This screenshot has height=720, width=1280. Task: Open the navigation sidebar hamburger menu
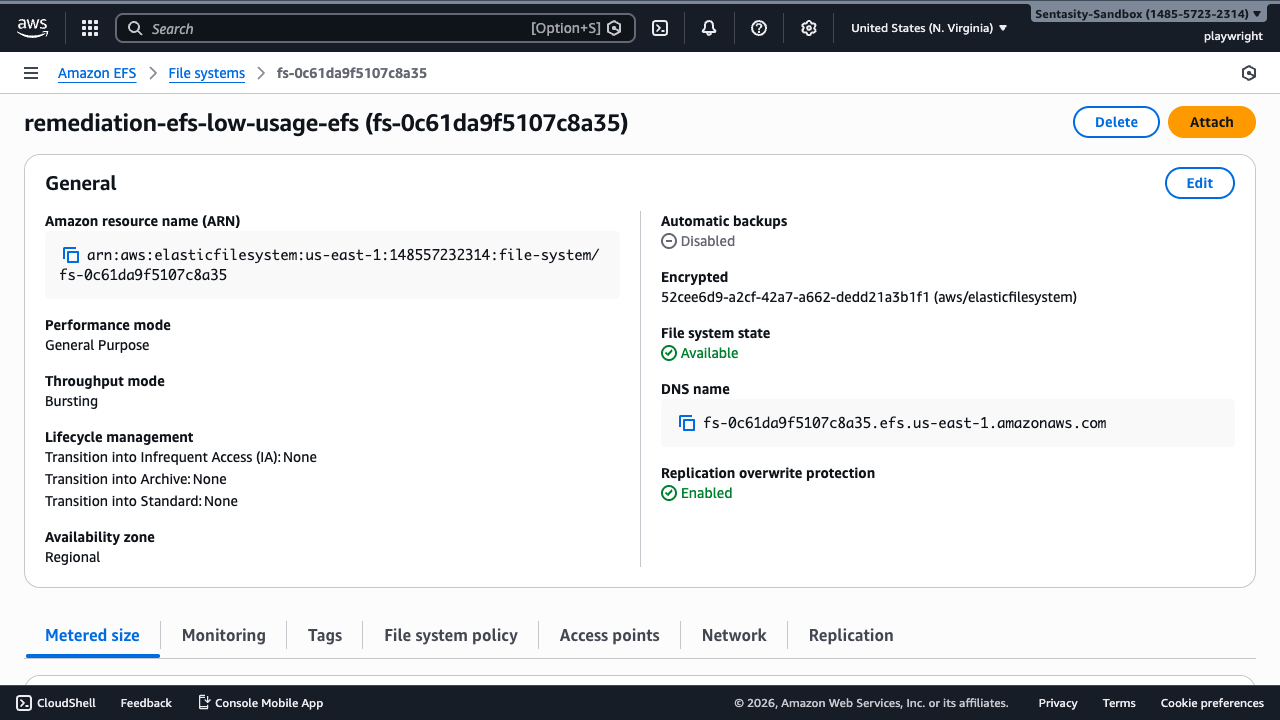point(31,72)
